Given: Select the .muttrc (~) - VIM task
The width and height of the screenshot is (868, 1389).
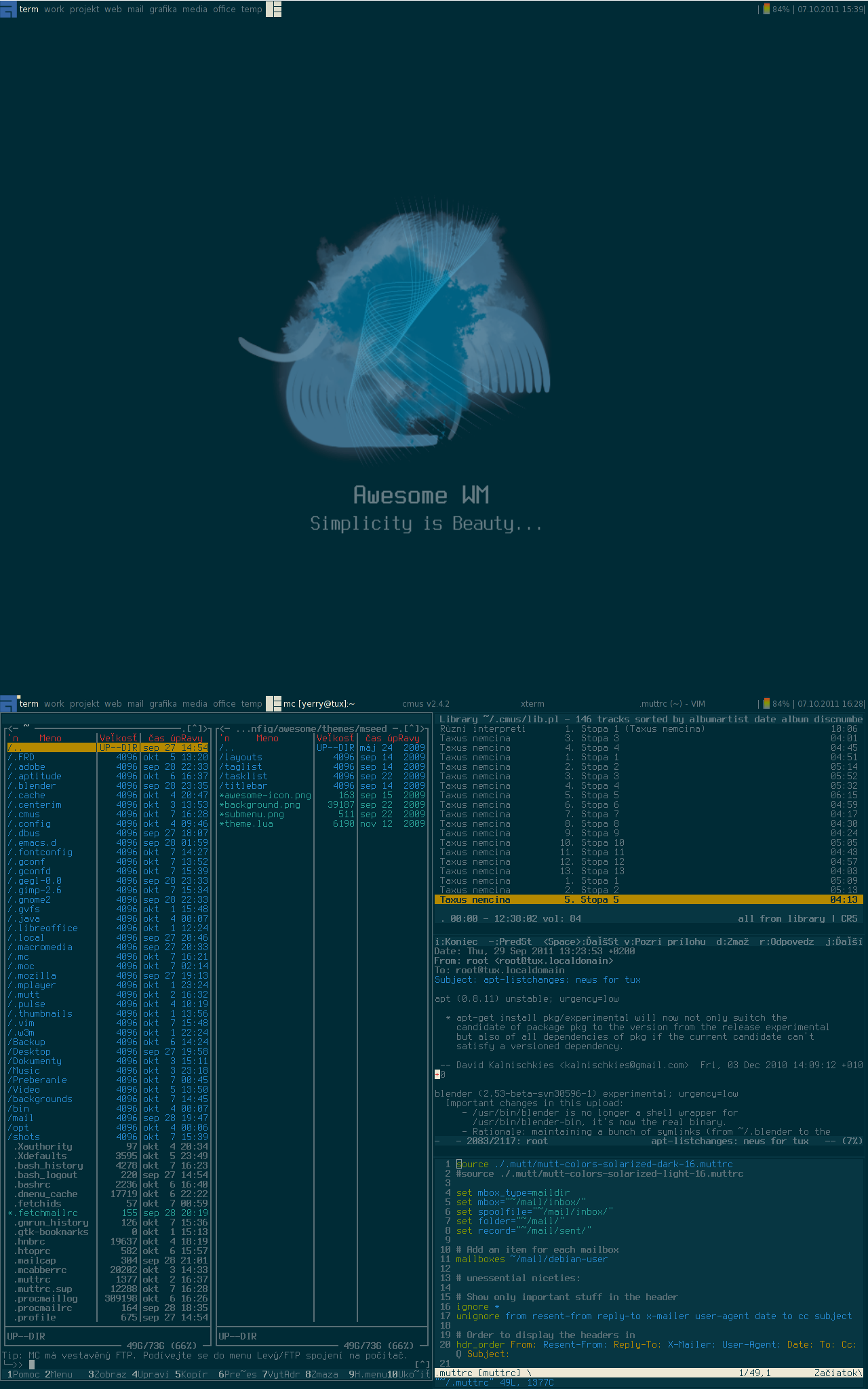Looking at the screenshot, I should [x=672, y=704].
